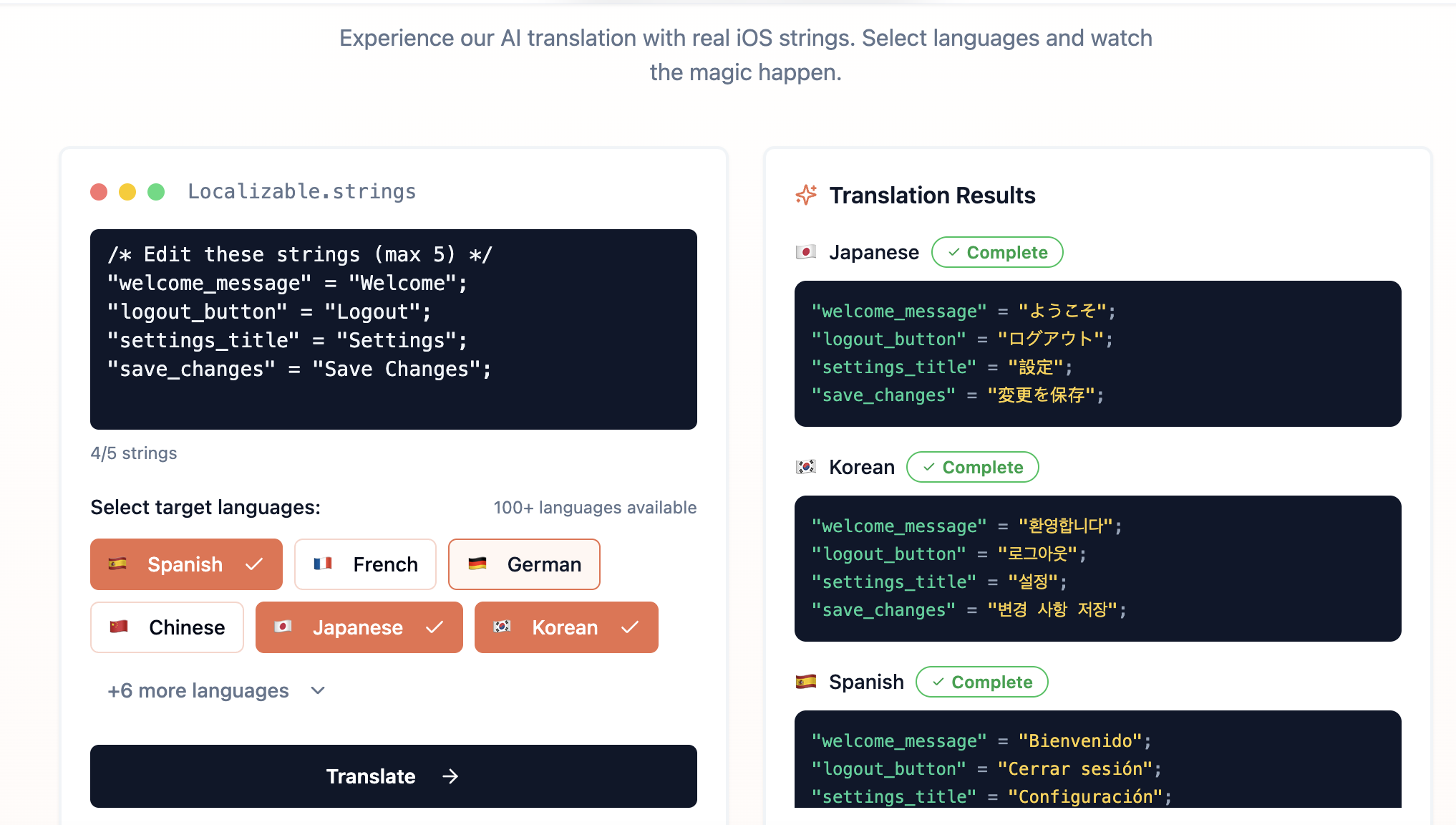Click the Complete badge for Korean
The image size is (1456, 825).
[972, 467]
